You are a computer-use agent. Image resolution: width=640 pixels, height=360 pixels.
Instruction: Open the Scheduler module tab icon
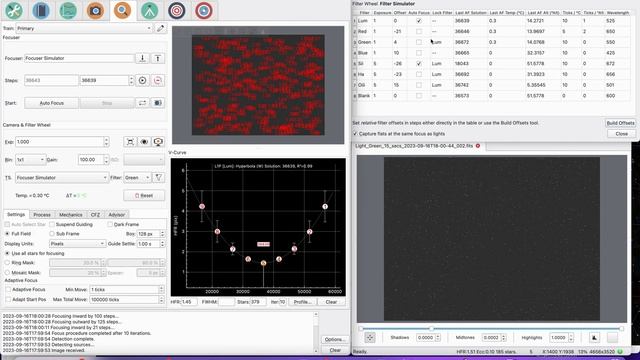[41, 10]
